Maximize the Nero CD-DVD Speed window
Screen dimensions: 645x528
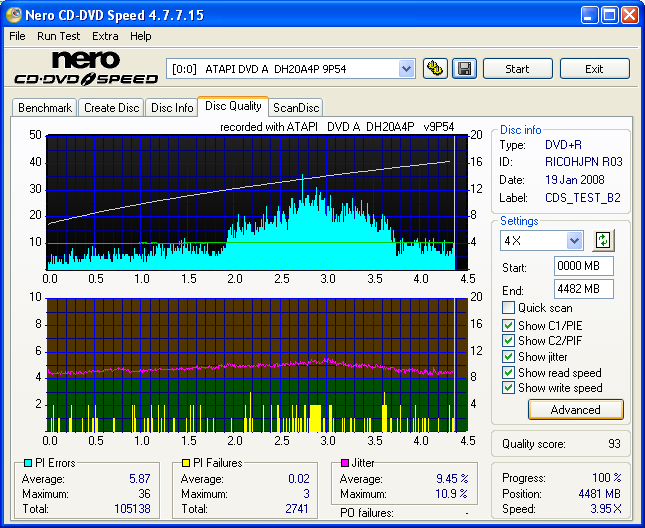[x=609, y=15]
